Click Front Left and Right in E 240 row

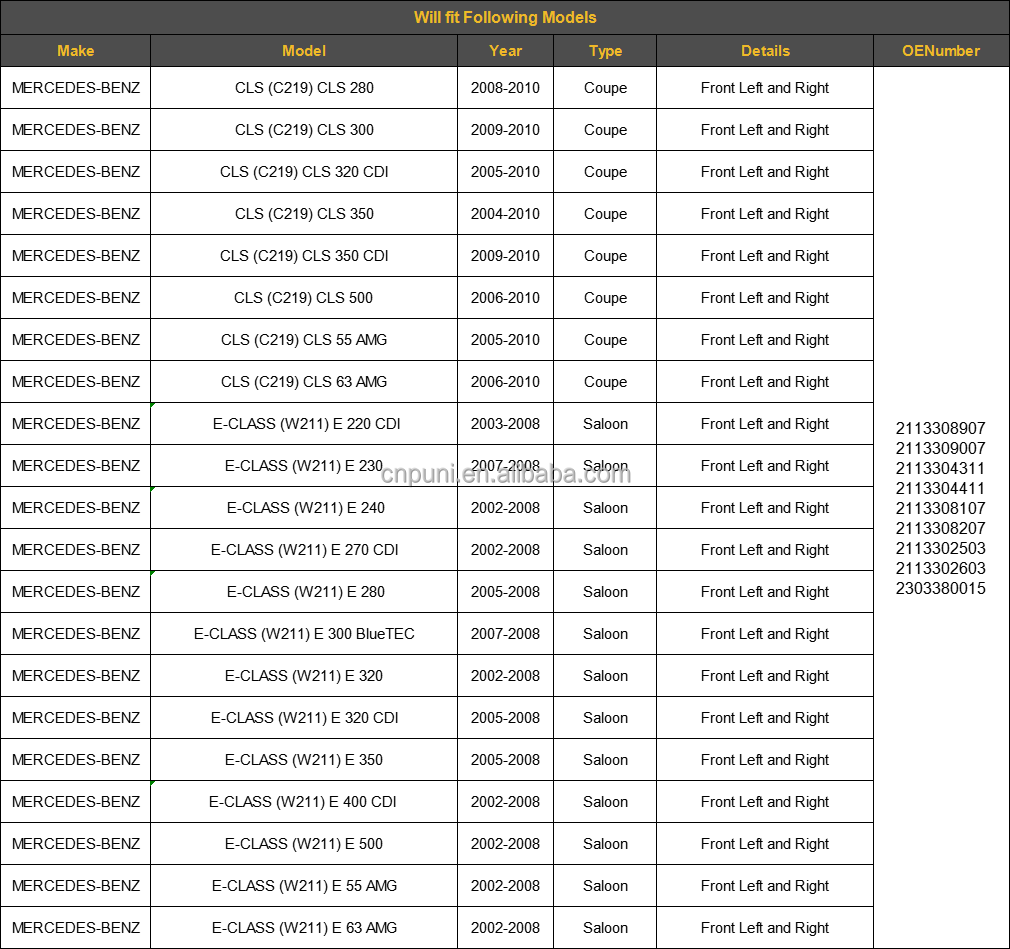[765, 508]
